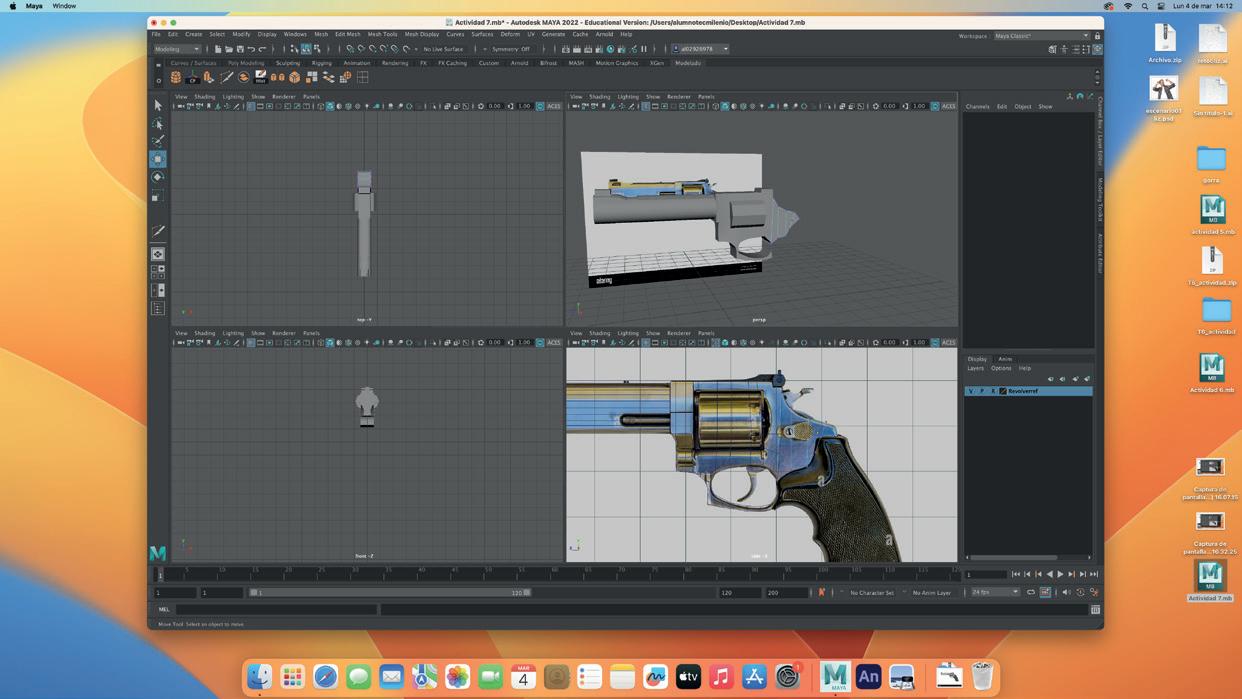Open Script Editor icon at command line end
1242x699 pixels.
(x=1095, y=609)
